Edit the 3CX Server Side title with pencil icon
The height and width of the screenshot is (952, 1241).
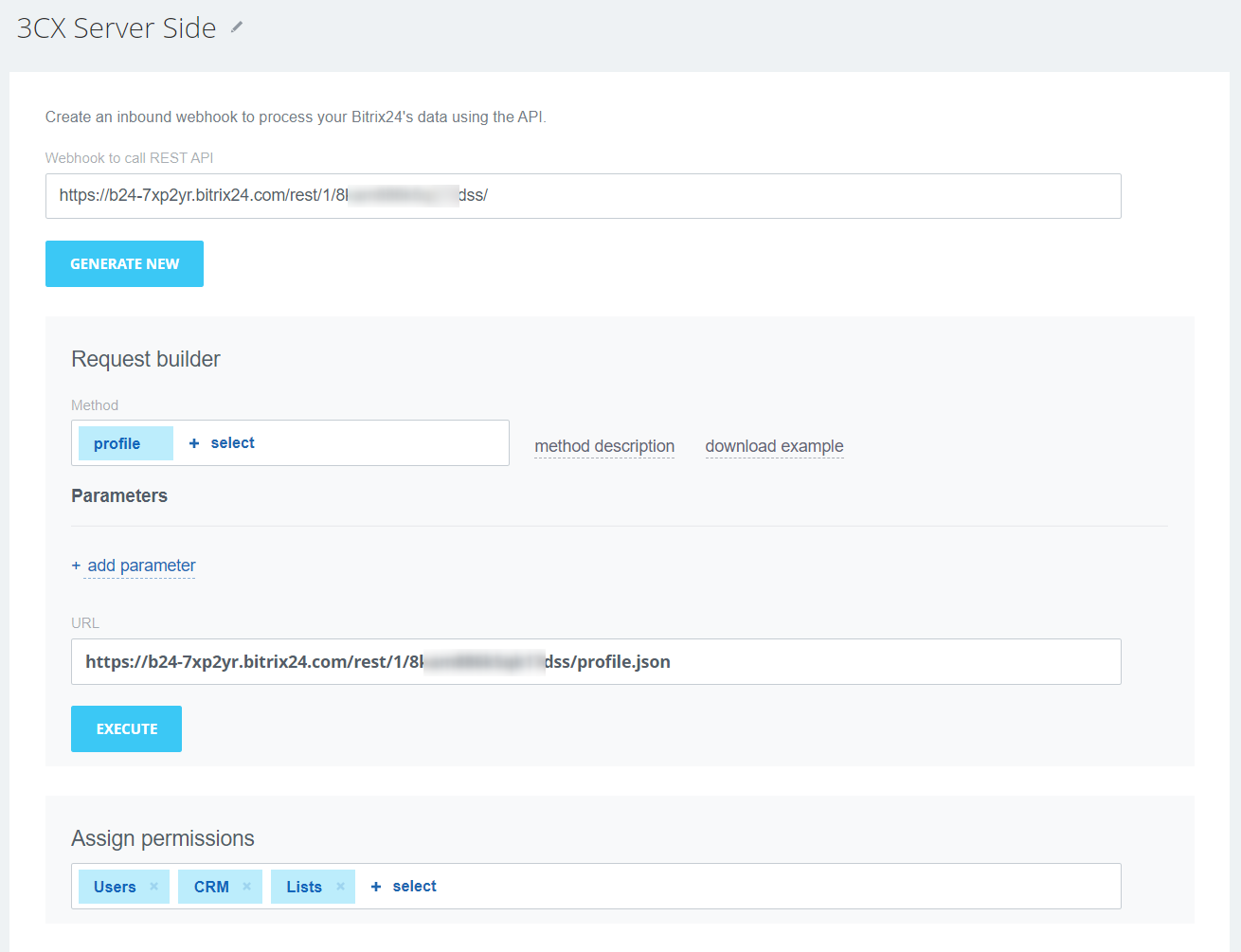pos(237,27)
